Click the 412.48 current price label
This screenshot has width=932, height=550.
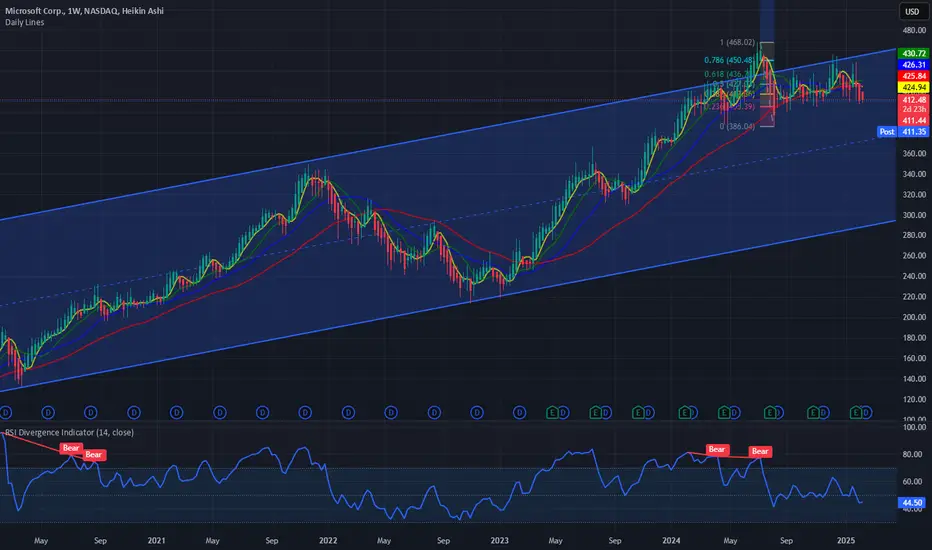[x=914, y=100]
